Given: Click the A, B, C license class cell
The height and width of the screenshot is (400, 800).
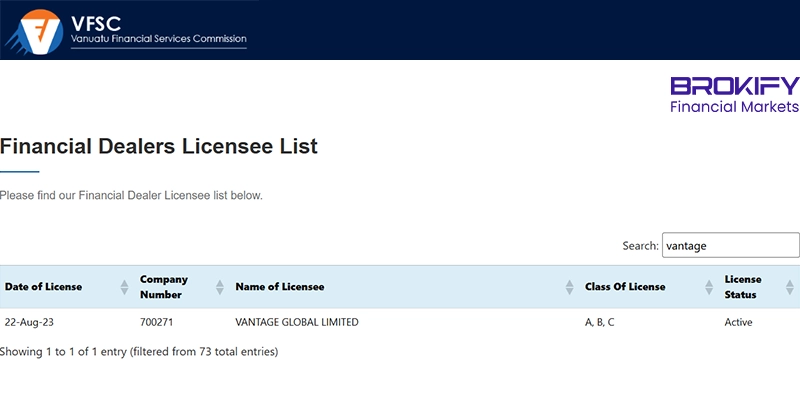Looking at the screenshot, I should [600, 322].
